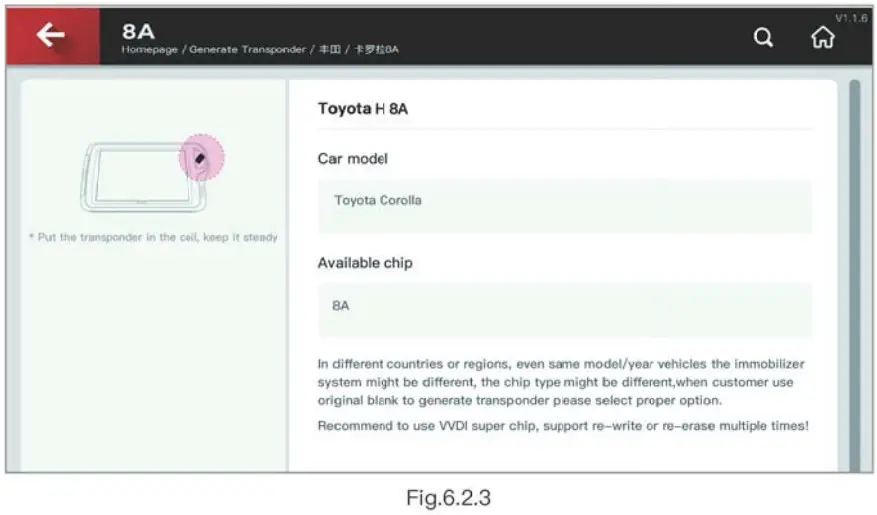This screenshot has height=515, width=877.
Task: Click the V1.1.6 version label
Action: pos(851,19)
